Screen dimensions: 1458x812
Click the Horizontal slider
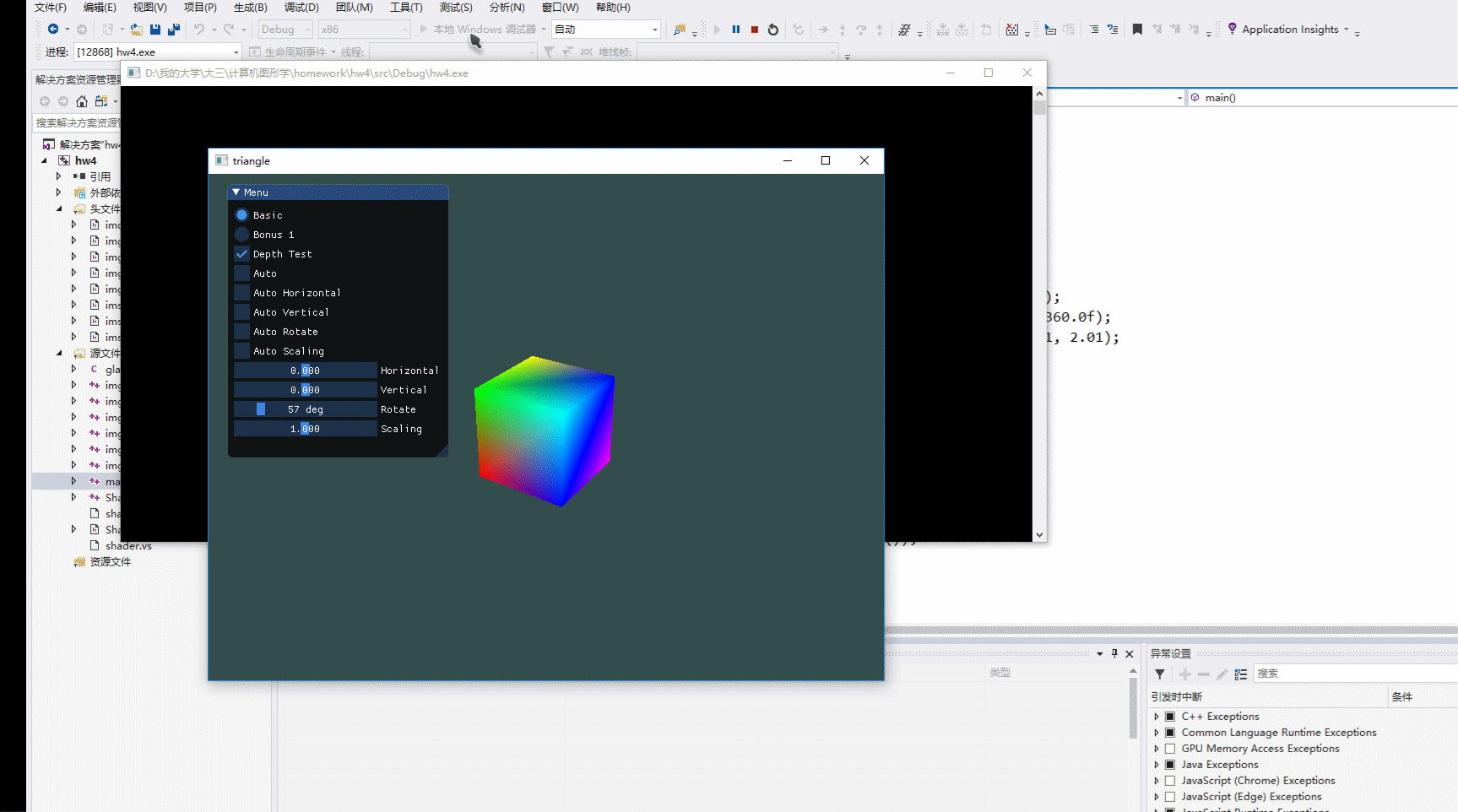click(x=305, y=371)
